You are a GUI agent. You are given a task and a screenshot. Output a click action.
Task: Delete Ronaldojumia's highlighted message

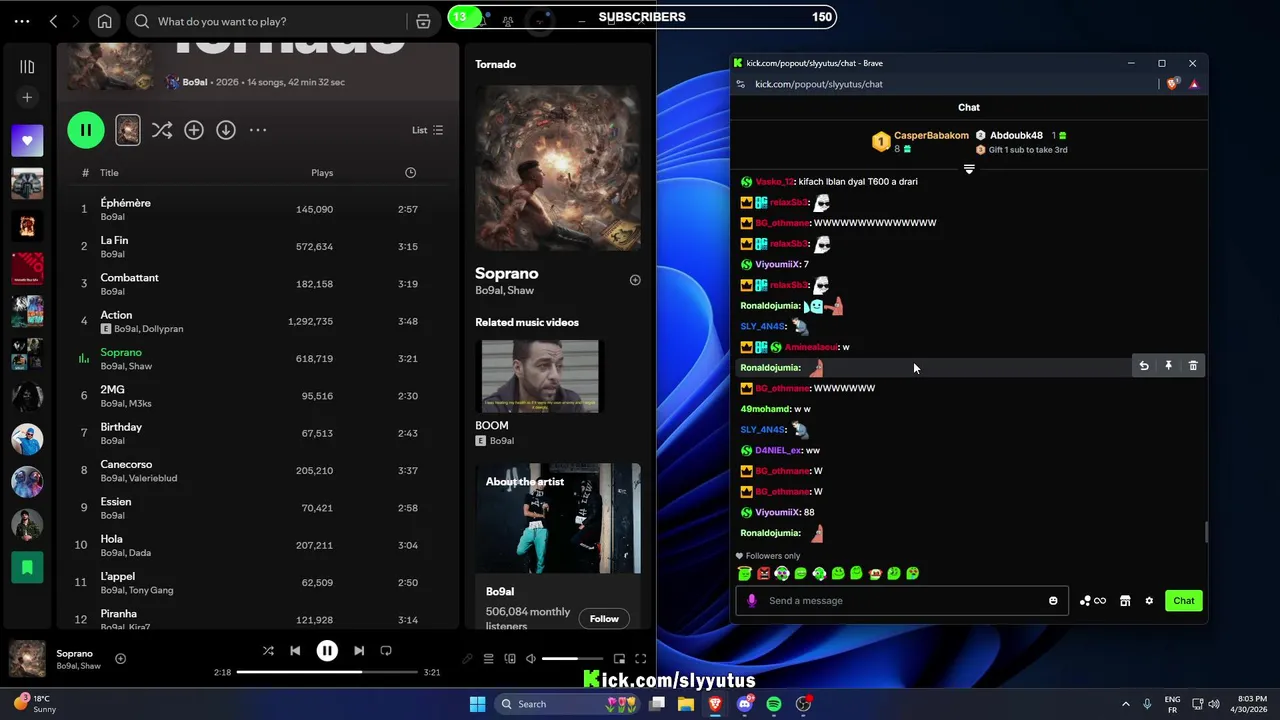pos(1193,367)
